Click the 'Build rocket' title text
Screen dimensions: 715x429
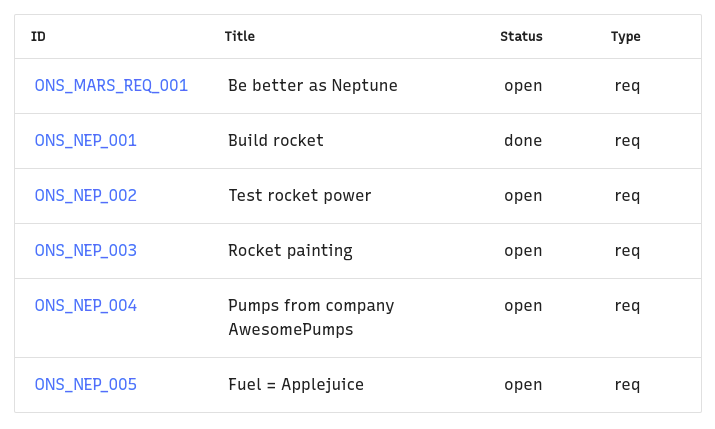pos(275,141)
